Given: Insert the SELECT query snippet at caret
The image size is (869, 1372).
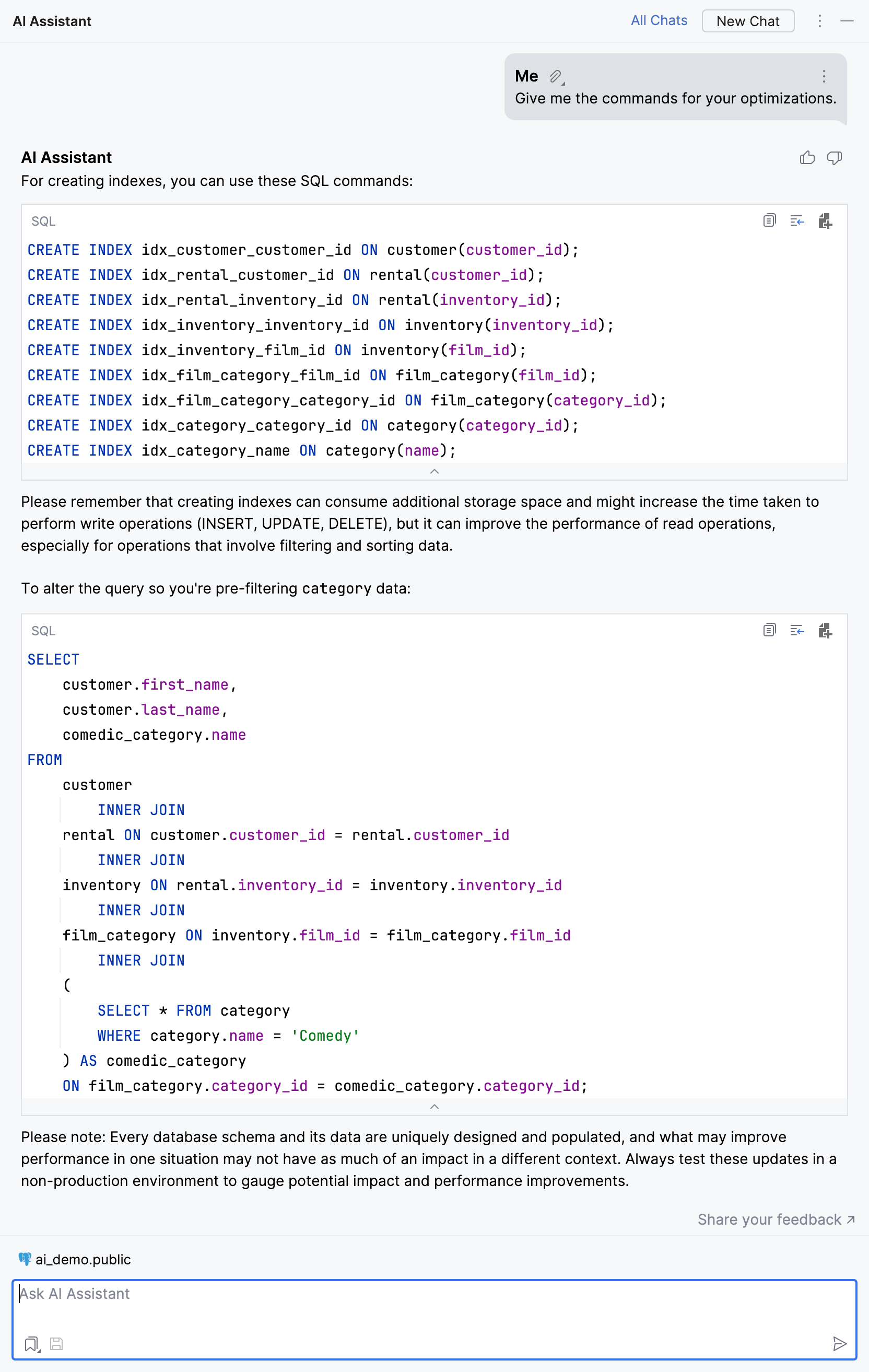Looking at the screenshot, I should pyautogui.click(x=797, y=630).
